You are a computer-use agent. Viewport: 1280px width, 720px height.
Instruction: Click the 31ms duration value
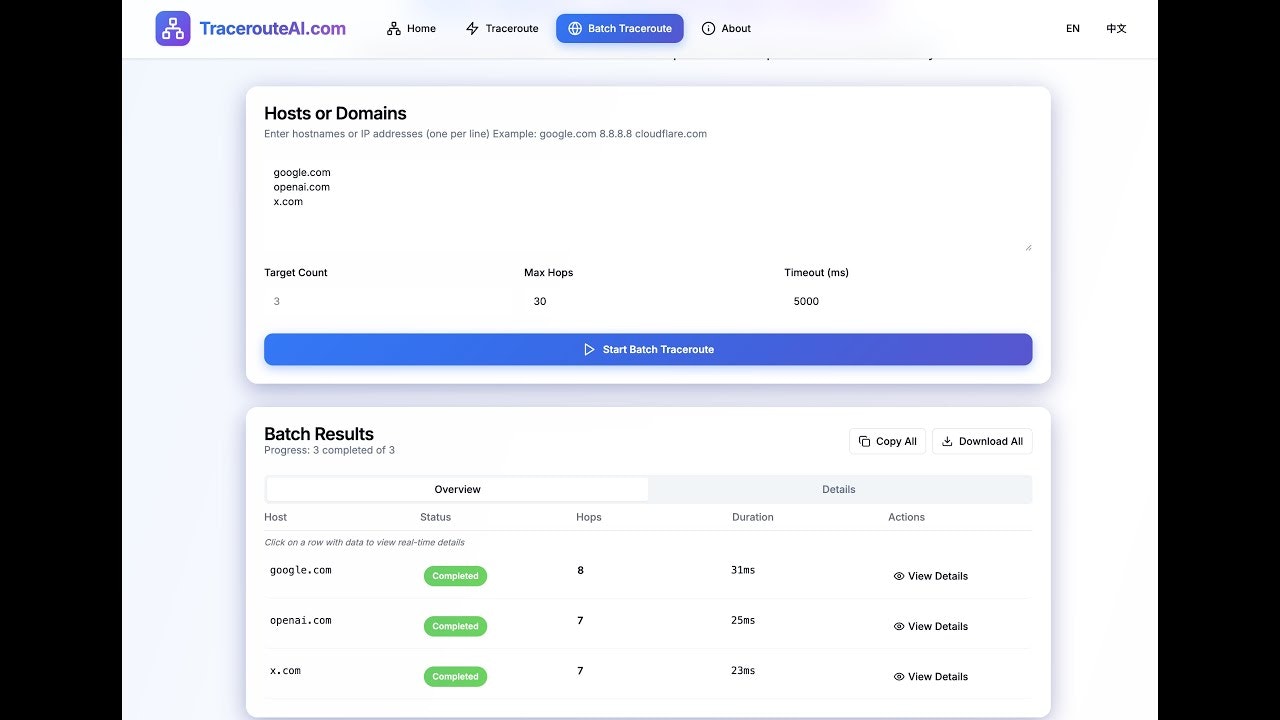coord(743,570)
